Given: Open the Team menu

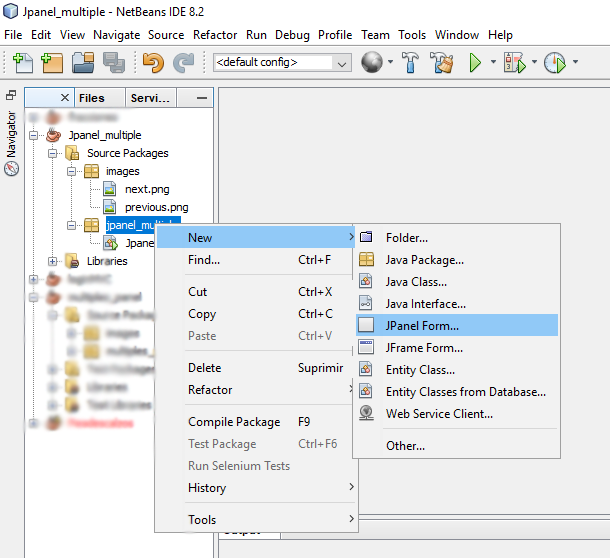Looking at the screenshot, I should pos(375,35).
